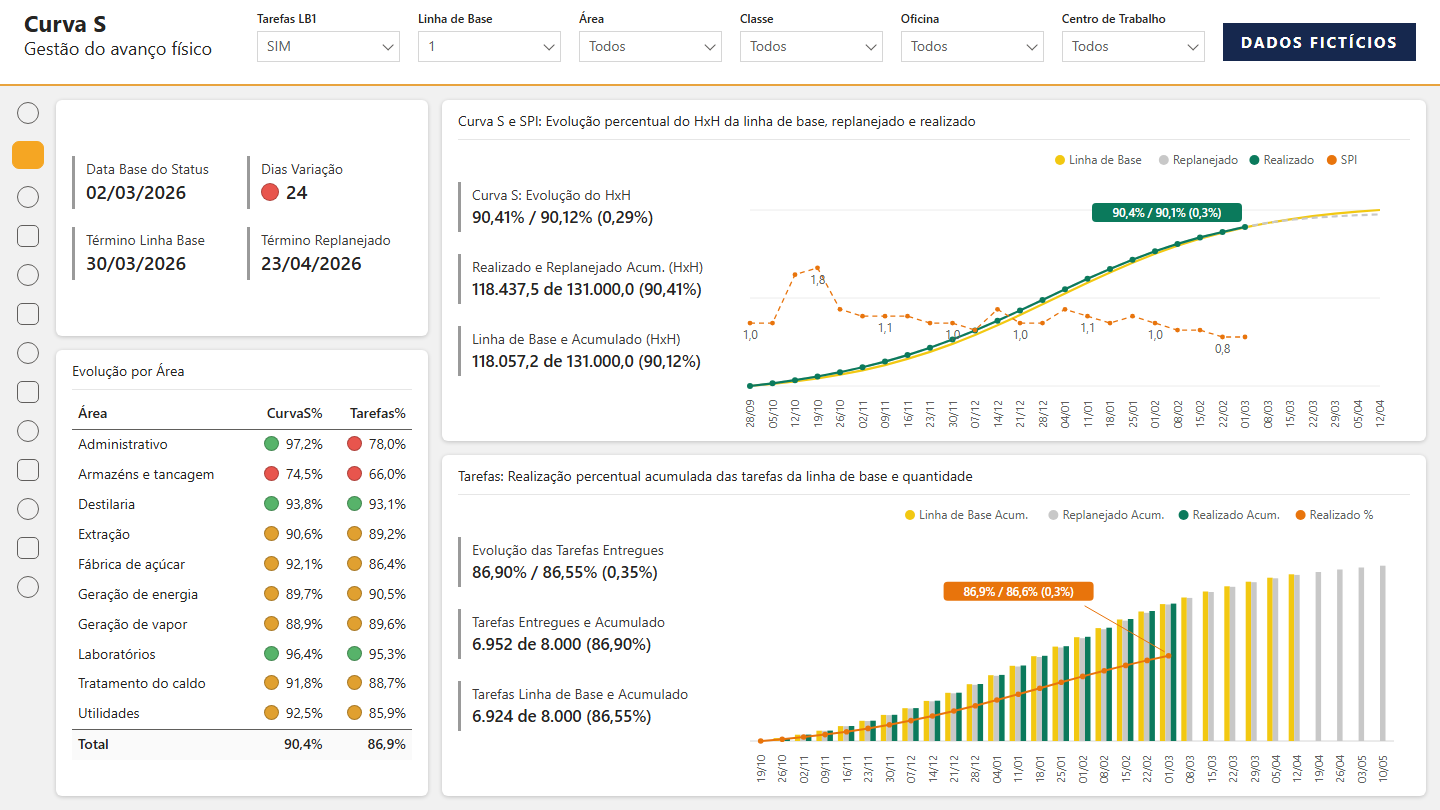Click the bottom circle sidebar navigation icon
Viewport: 1440px width, 810px height.
pos(28,587)
